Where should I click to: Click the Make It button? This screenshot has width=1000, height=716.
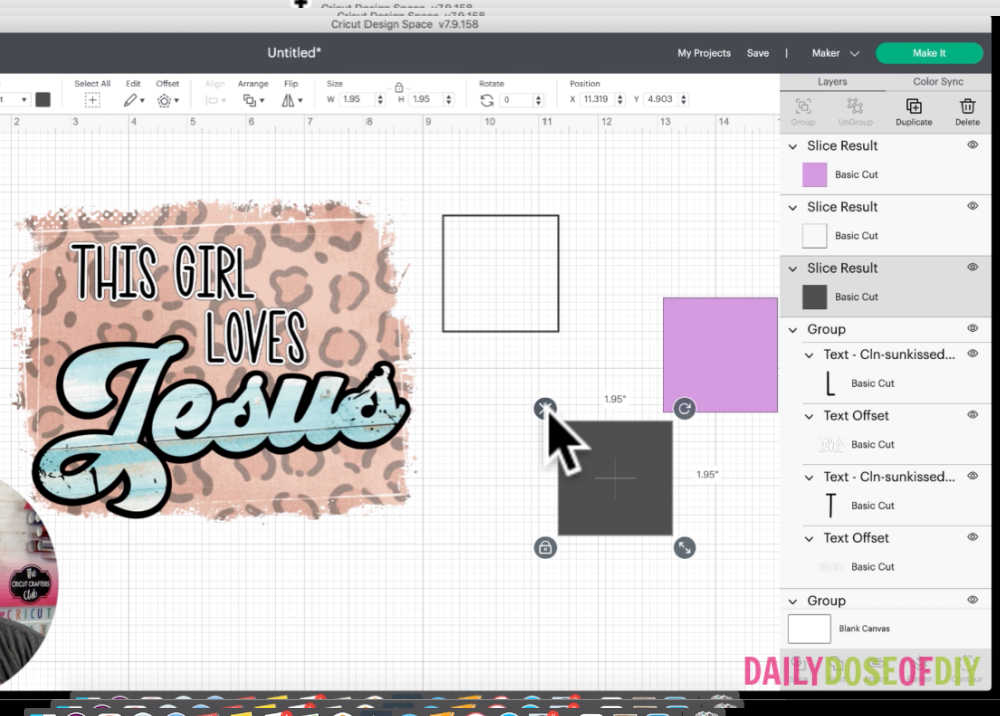pos(928,52)
